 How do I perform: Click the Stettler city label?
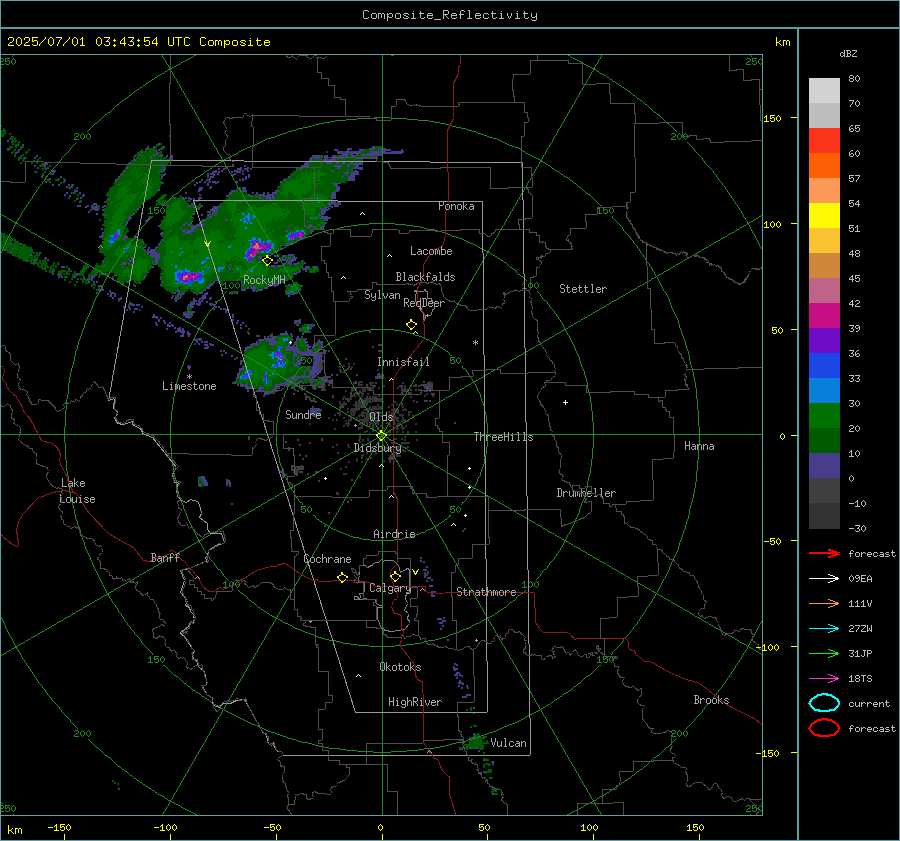coord(583,289)
